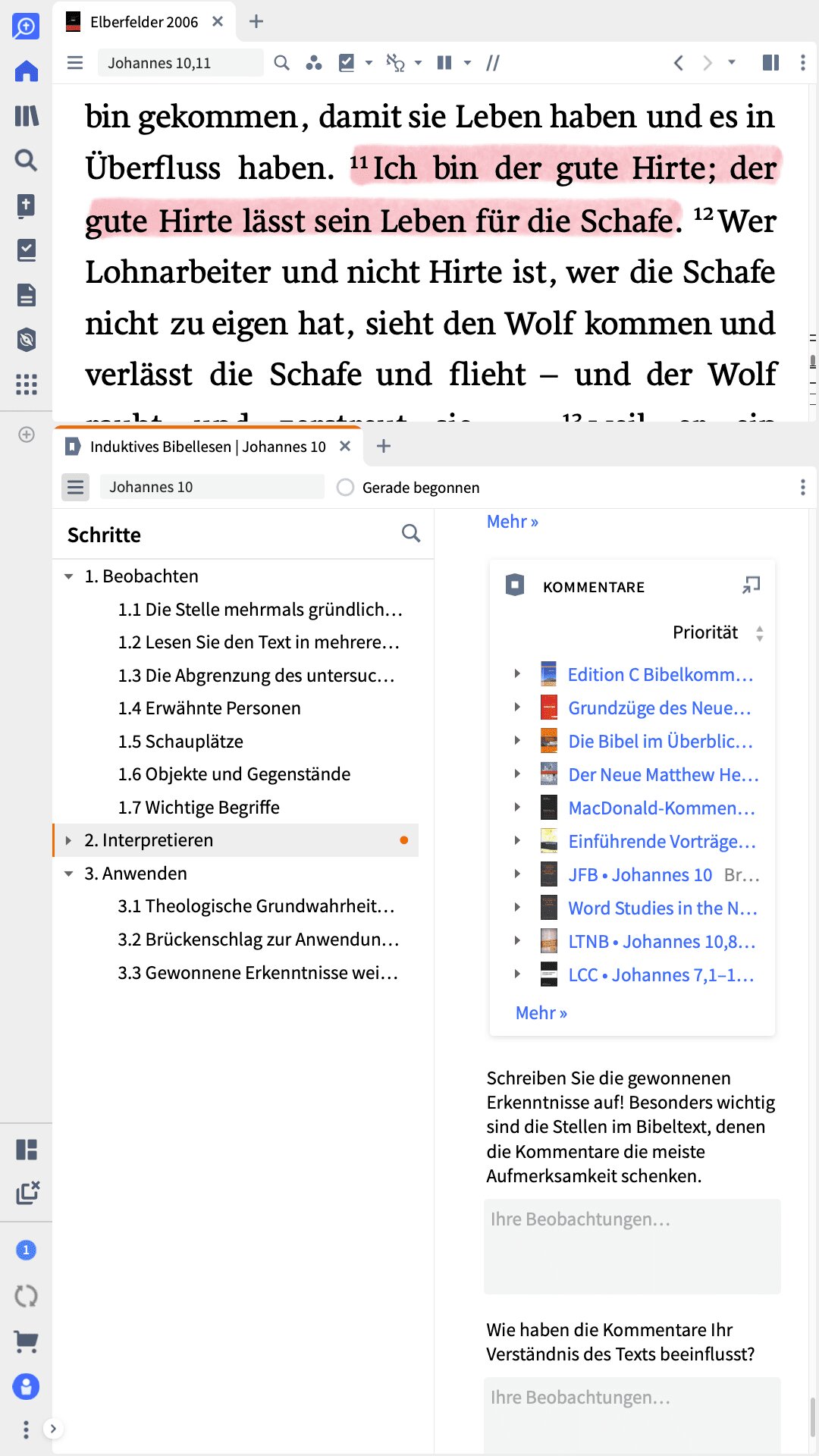
Task: Open 'Word Studies in the N…' link
Action: click(x=663, y=908)
